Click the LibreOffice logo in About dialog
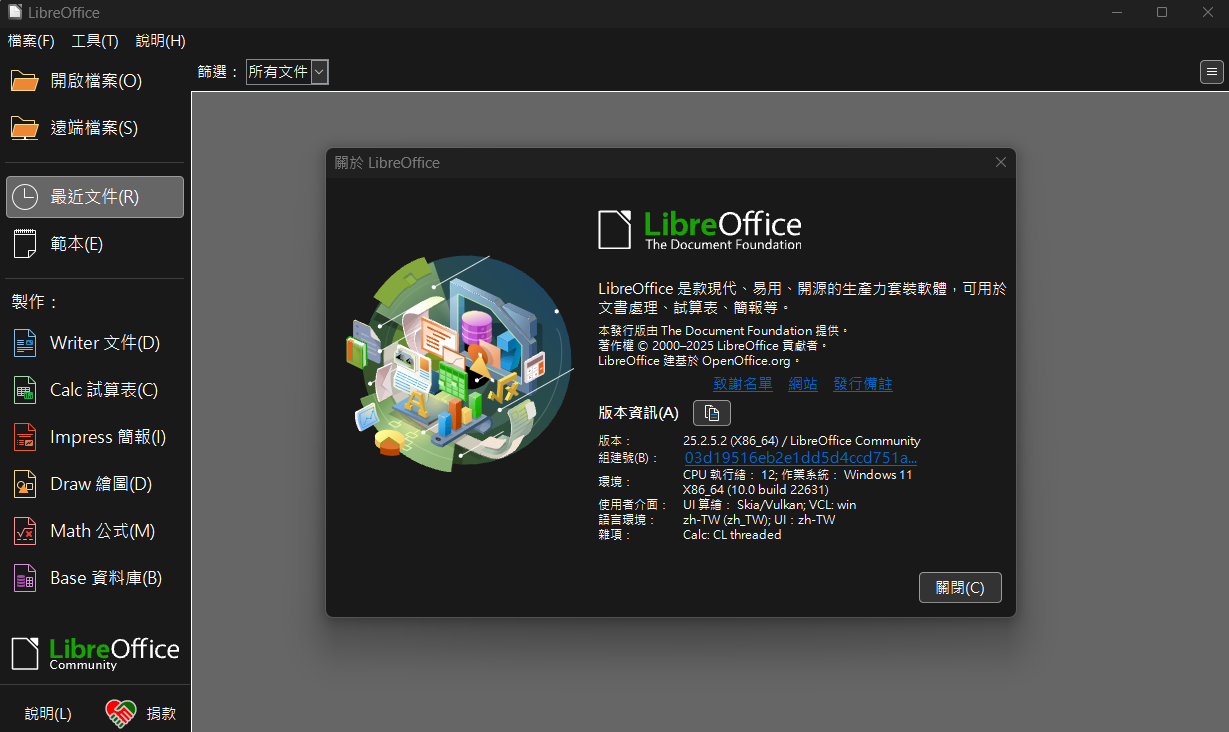Viewport: 1229px width, 732px height. pos(700,230)
